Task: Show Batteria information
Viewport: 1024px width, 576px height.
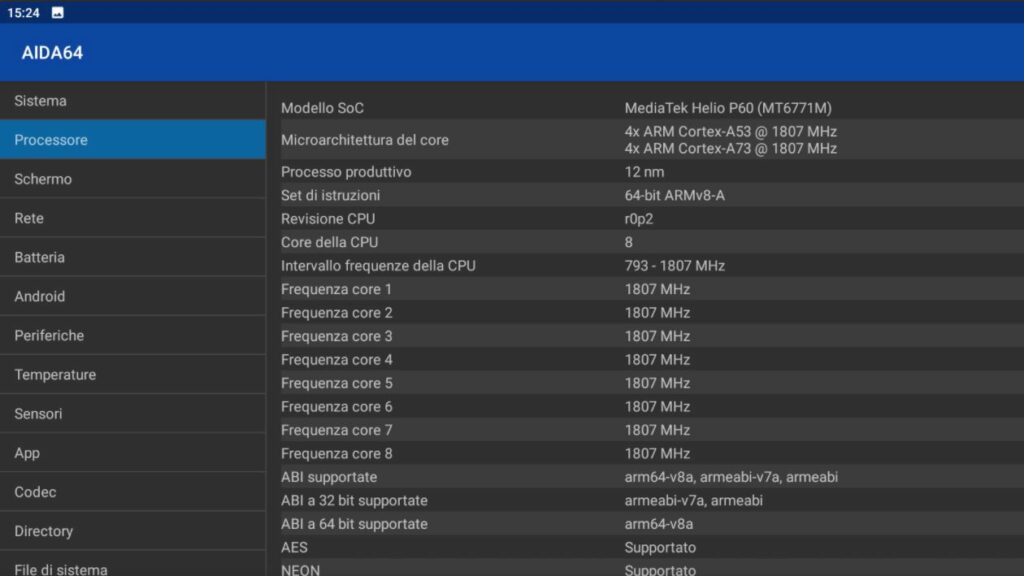Action: pyautogui.click(x=132, y=257)
